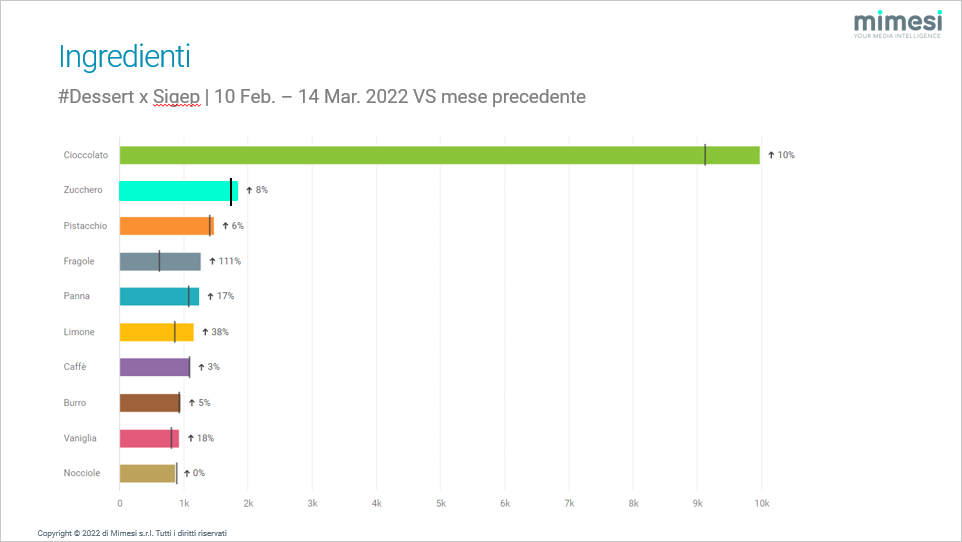The height and width of the screenshot is (542, 962).
Task: Click the yellow Limone bar
Action: click(x=156, y=332)
